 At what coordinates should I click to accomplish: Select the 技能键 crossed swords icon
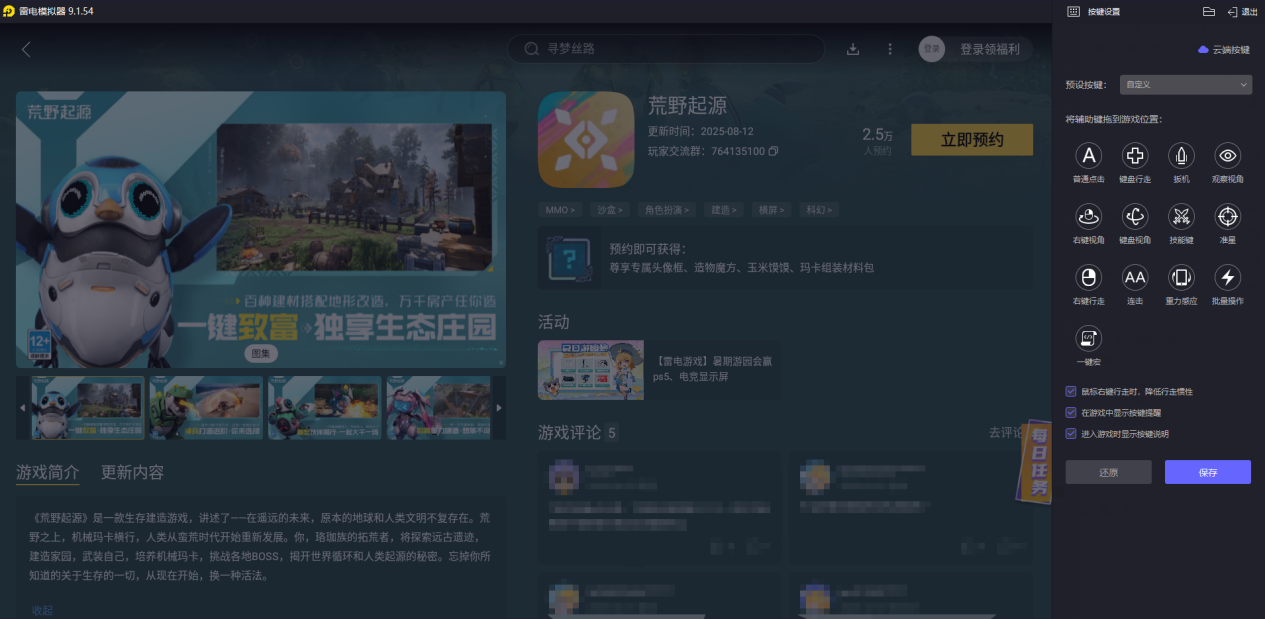pyautogui.click(x=1181, y=216)
